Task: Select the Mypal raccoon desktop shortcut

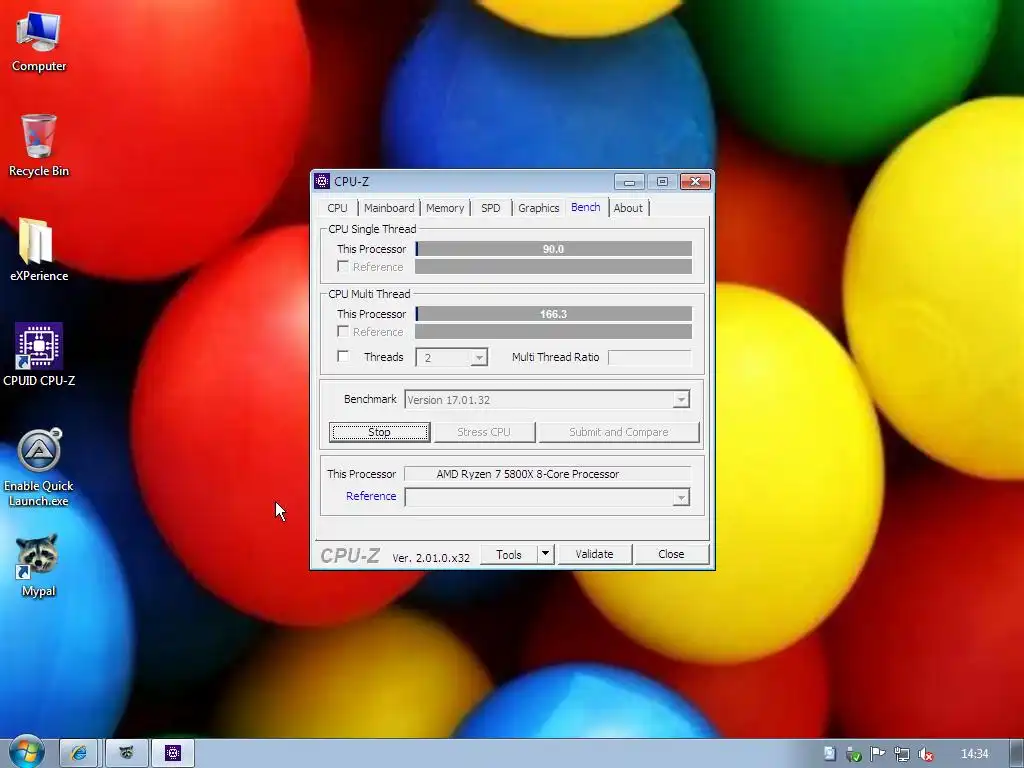Action: 39,566
